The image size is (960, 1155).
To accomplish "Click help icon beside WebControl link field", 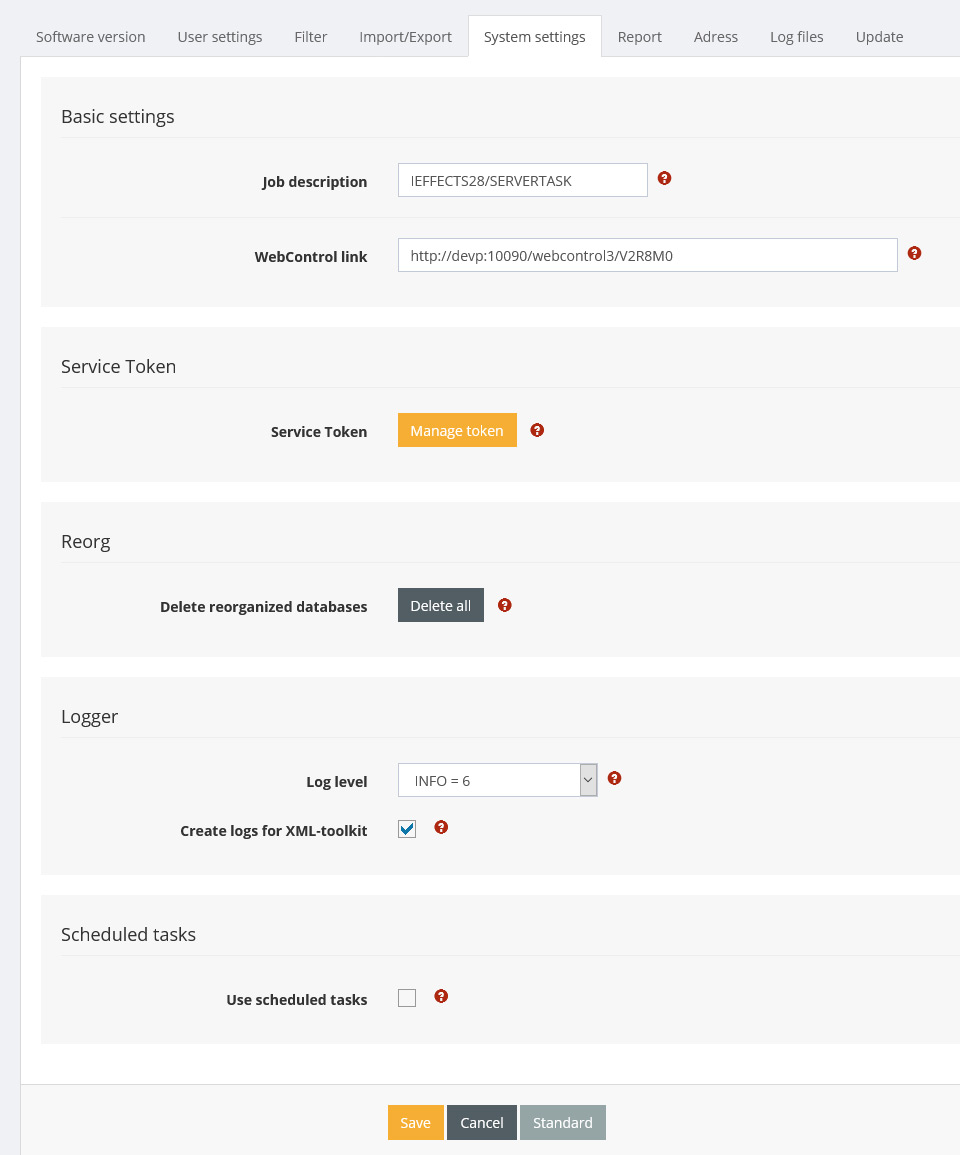I will [914, 254].
